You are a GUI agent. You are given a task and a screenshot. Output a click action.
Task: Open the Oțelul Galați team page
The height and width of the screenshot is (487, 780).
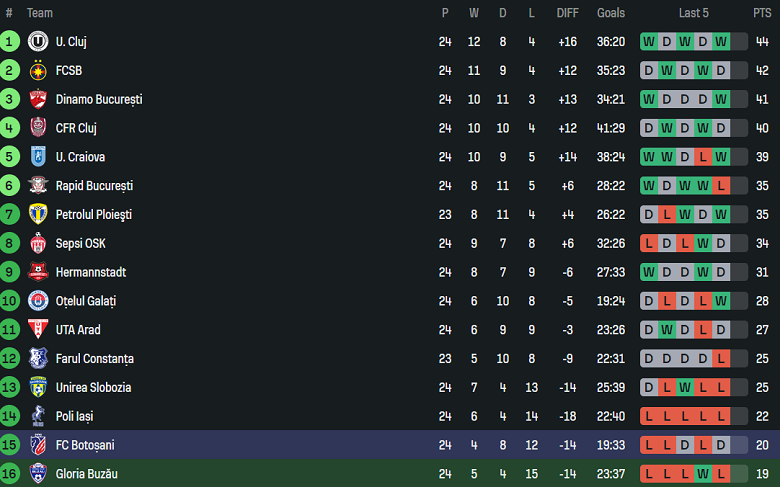[x=86, y=301]
